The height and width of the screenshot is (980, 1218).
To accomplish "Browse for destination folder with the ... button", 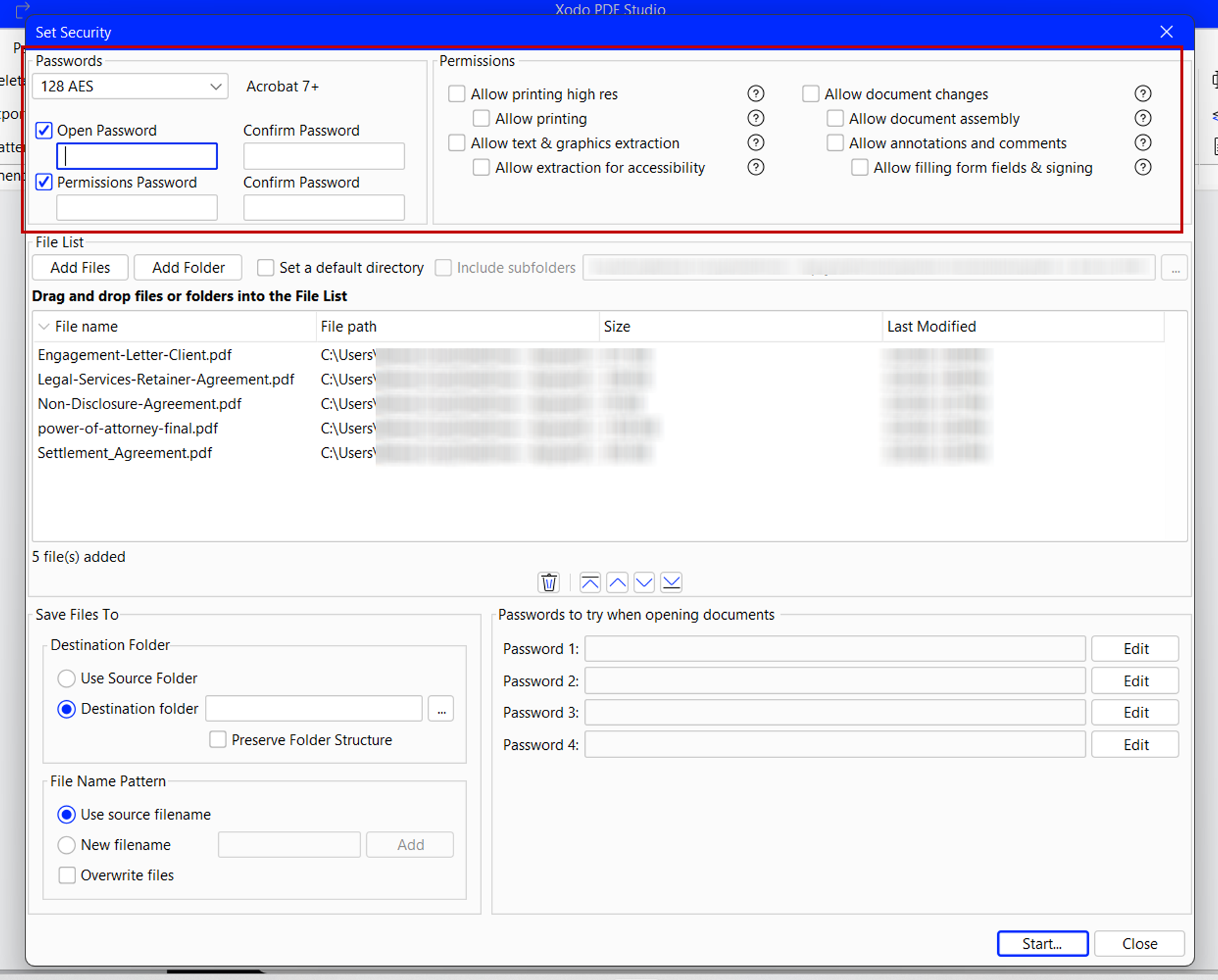I will (441, 709).
